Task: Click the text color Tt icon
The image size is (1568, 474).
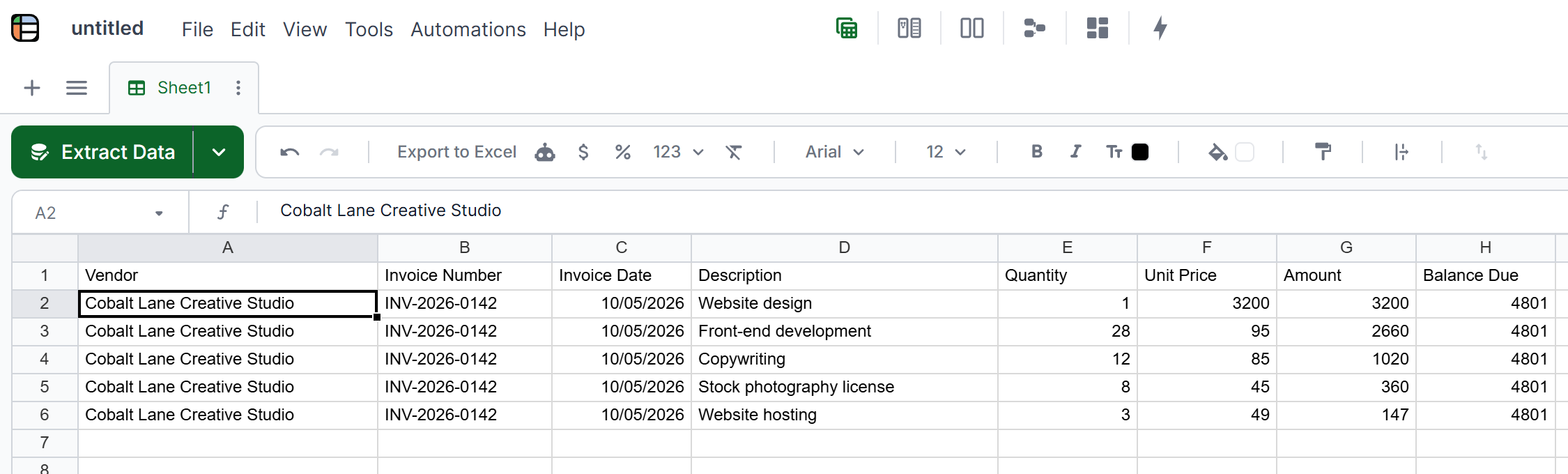Action: 1114,152
